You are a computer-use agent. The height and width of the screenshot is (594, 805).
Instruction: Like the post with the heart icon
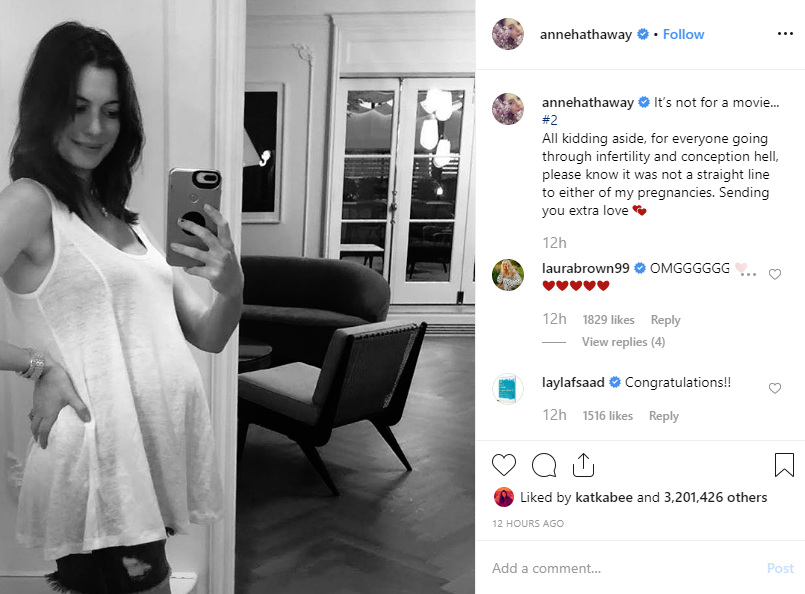(504, 465)
